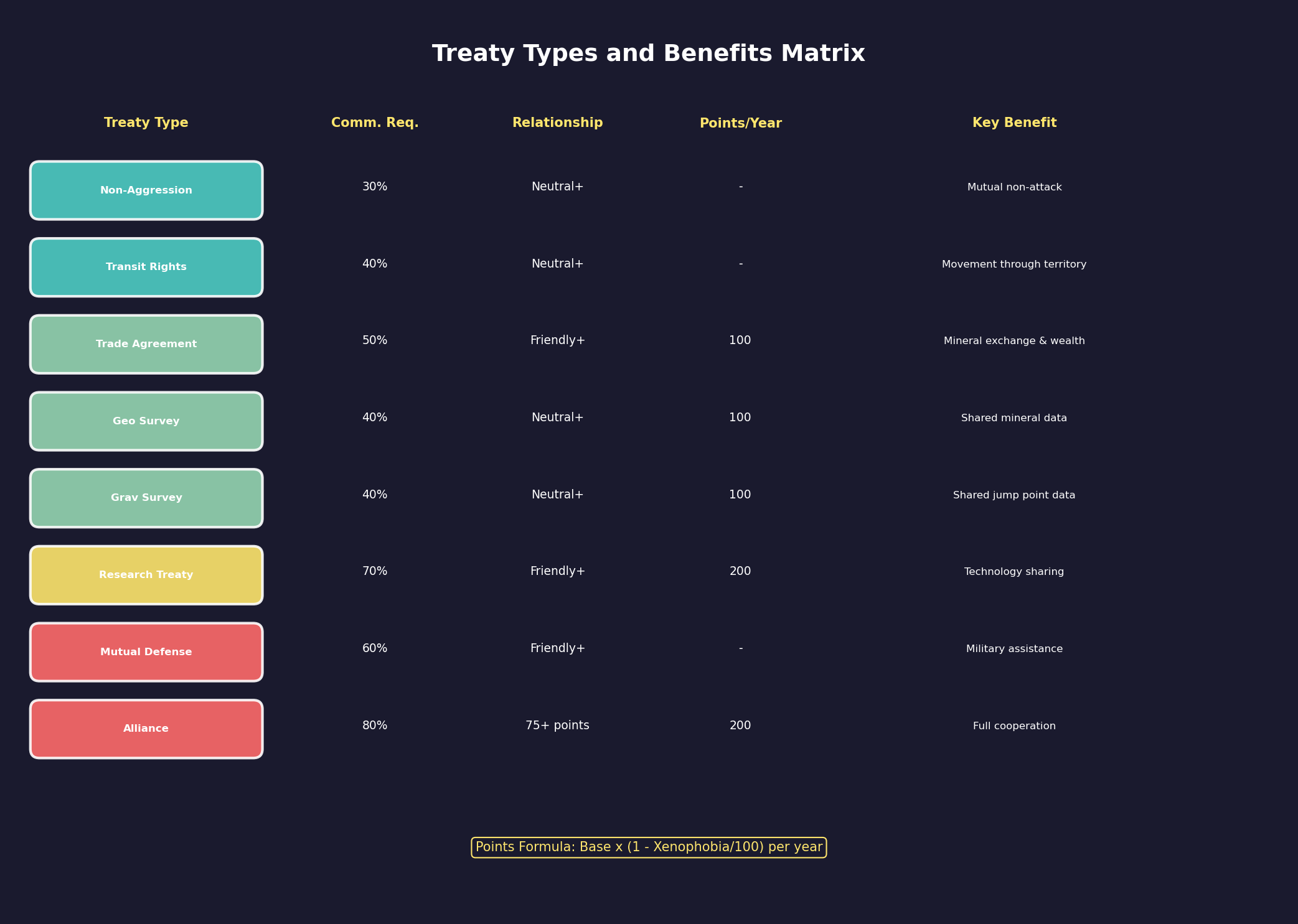
Task: Select the Trade Agreement treaty card
Action: tap(146, 343)
